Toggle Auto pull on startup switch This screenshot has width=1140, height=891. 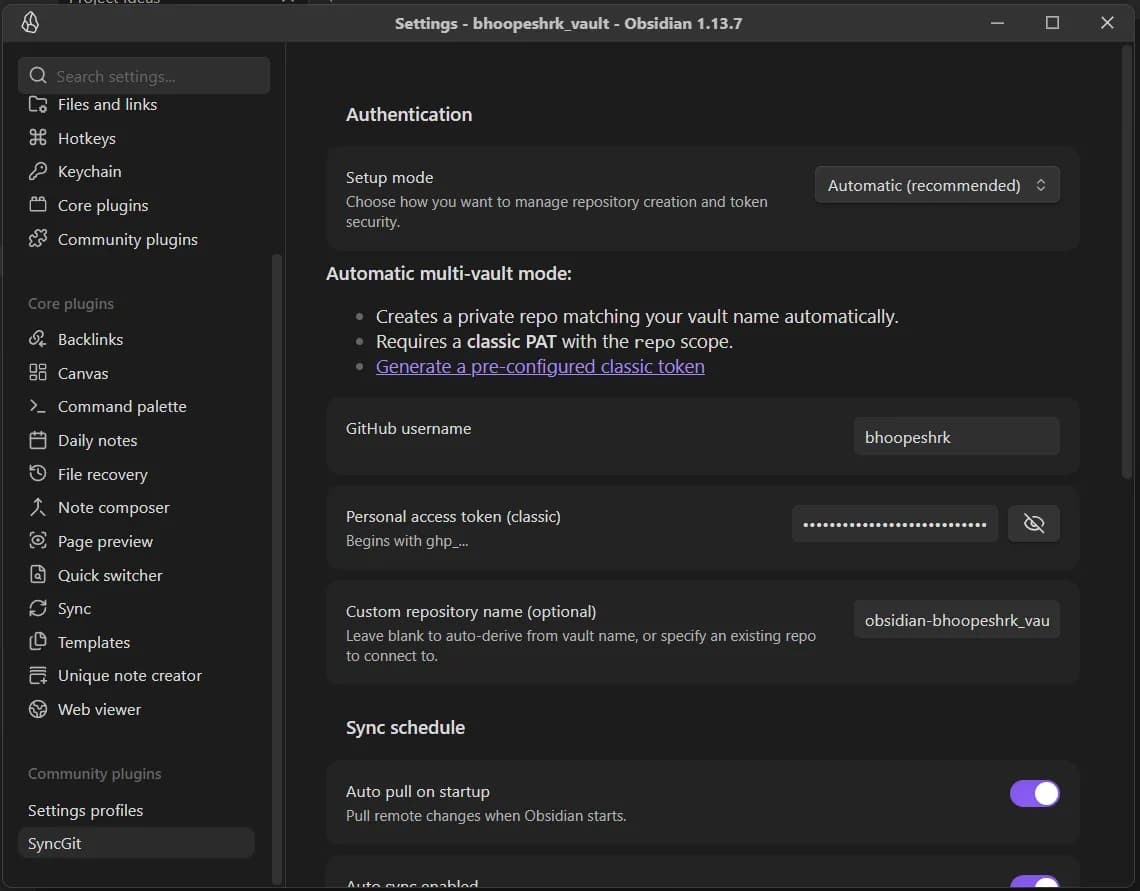tap(1034, 794)
